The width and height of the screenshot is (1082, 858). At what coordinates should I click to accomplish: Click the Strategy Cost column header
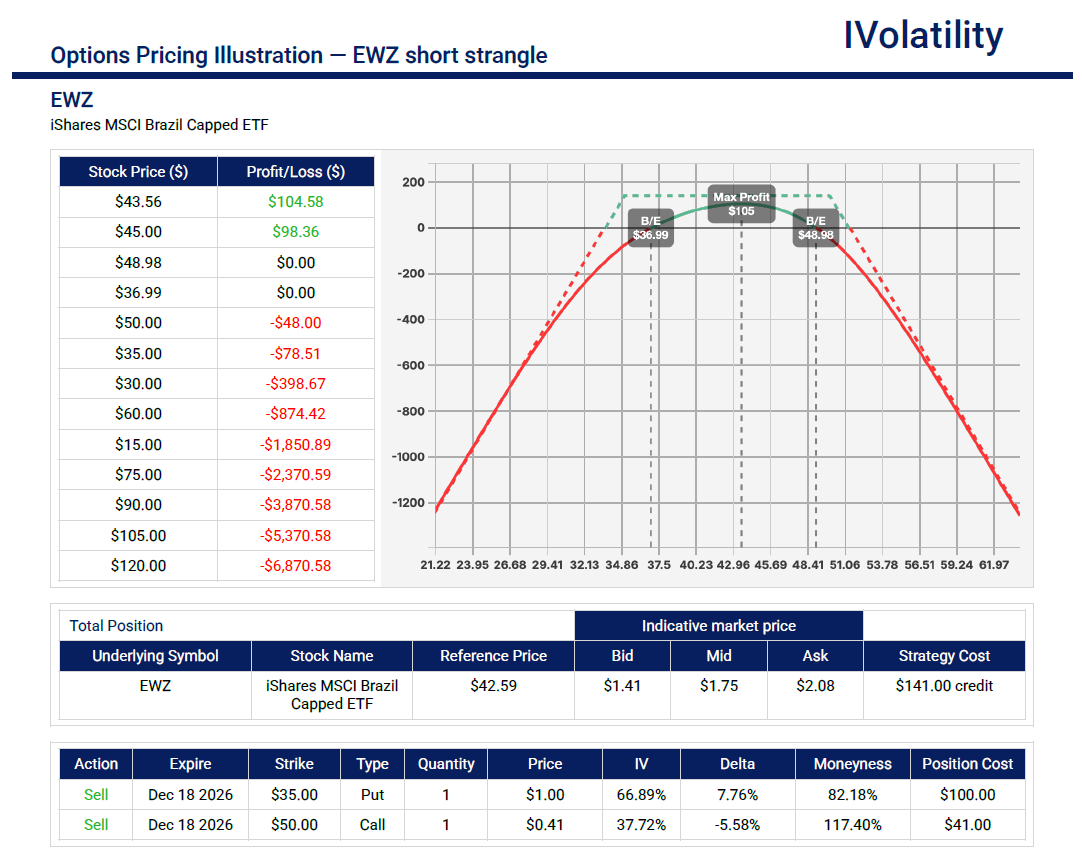click(944, 656)
